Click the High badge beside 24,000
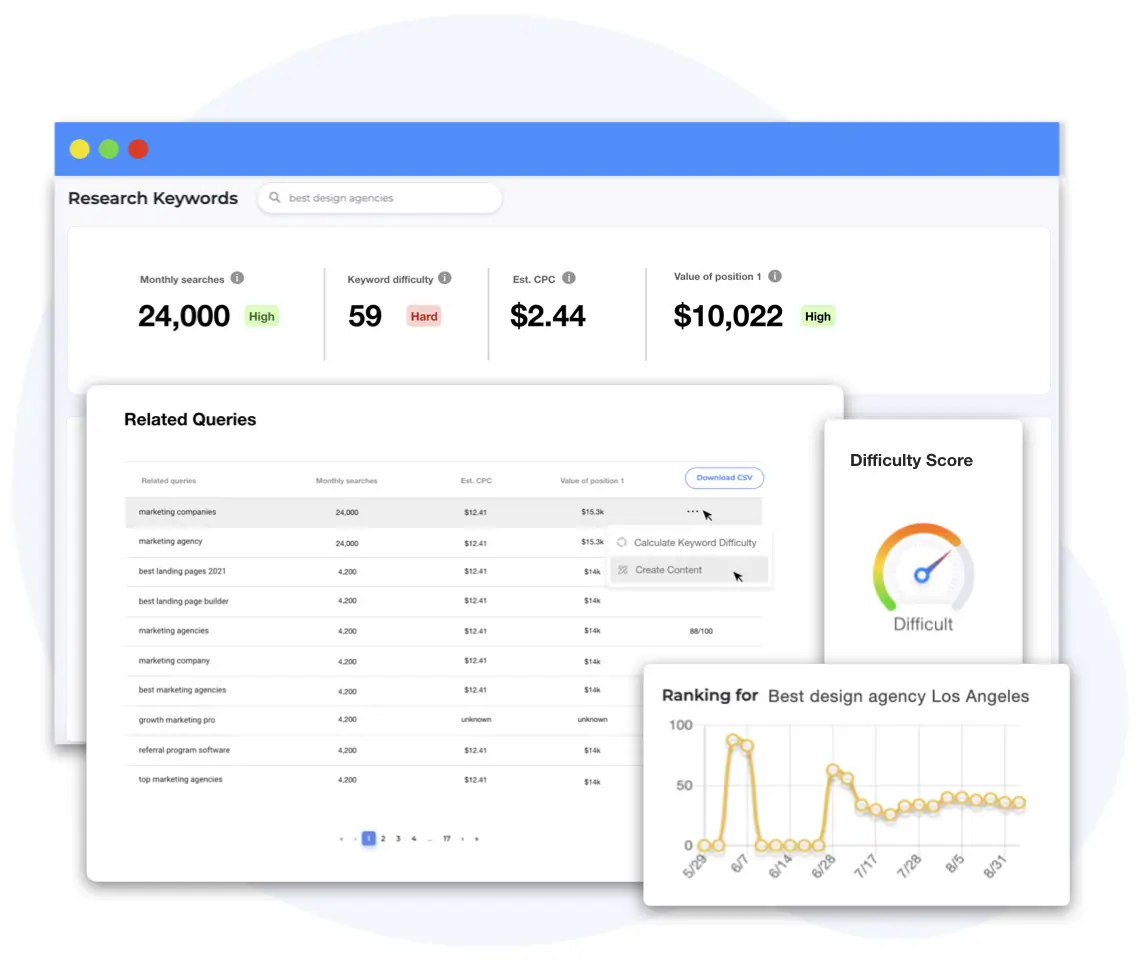The height and width of the screenshot is (971, 1144). [261, 316]
